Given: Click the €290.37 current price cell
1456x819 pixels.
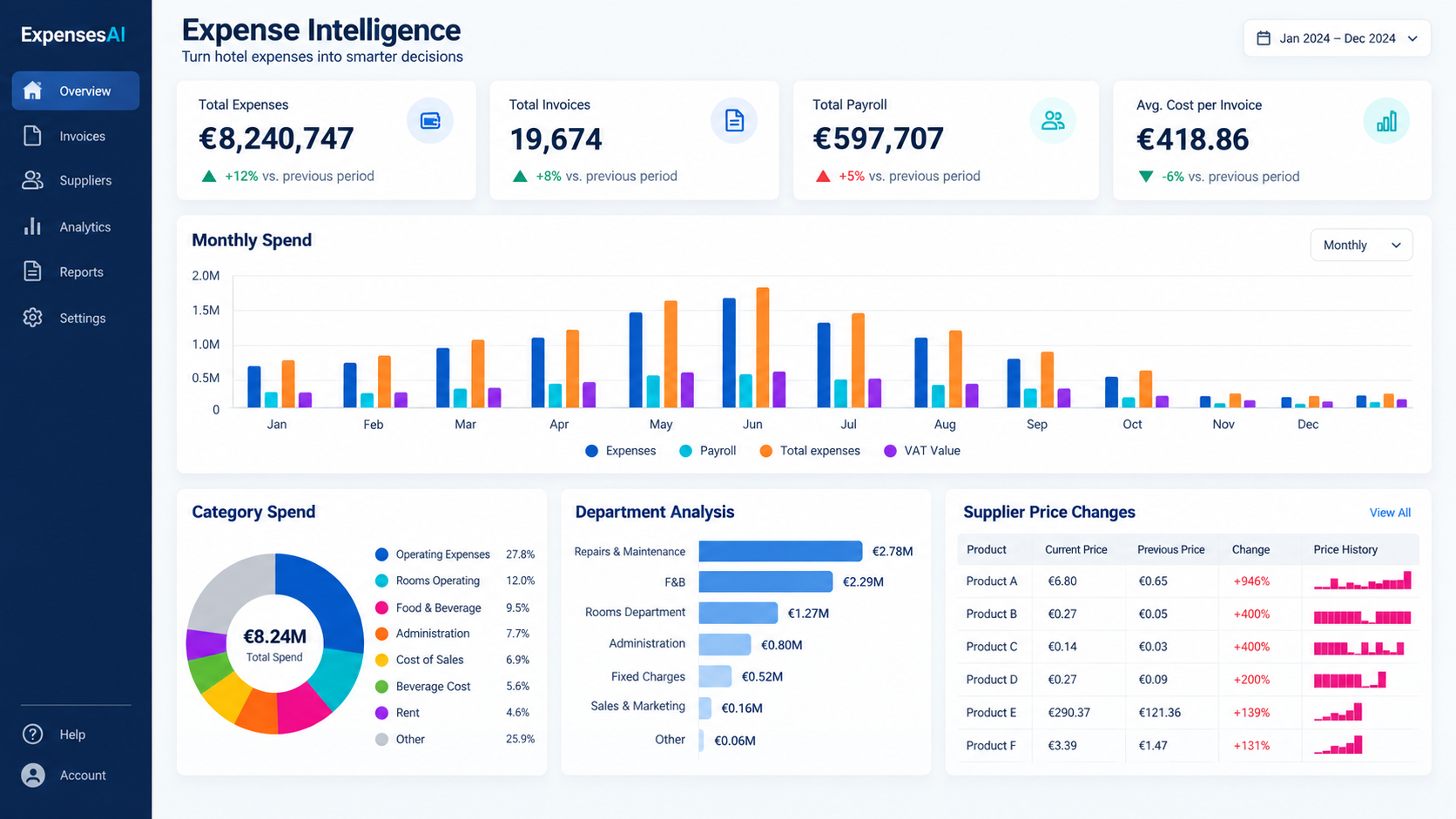Looking at the screenshot, I should 1068,713.
